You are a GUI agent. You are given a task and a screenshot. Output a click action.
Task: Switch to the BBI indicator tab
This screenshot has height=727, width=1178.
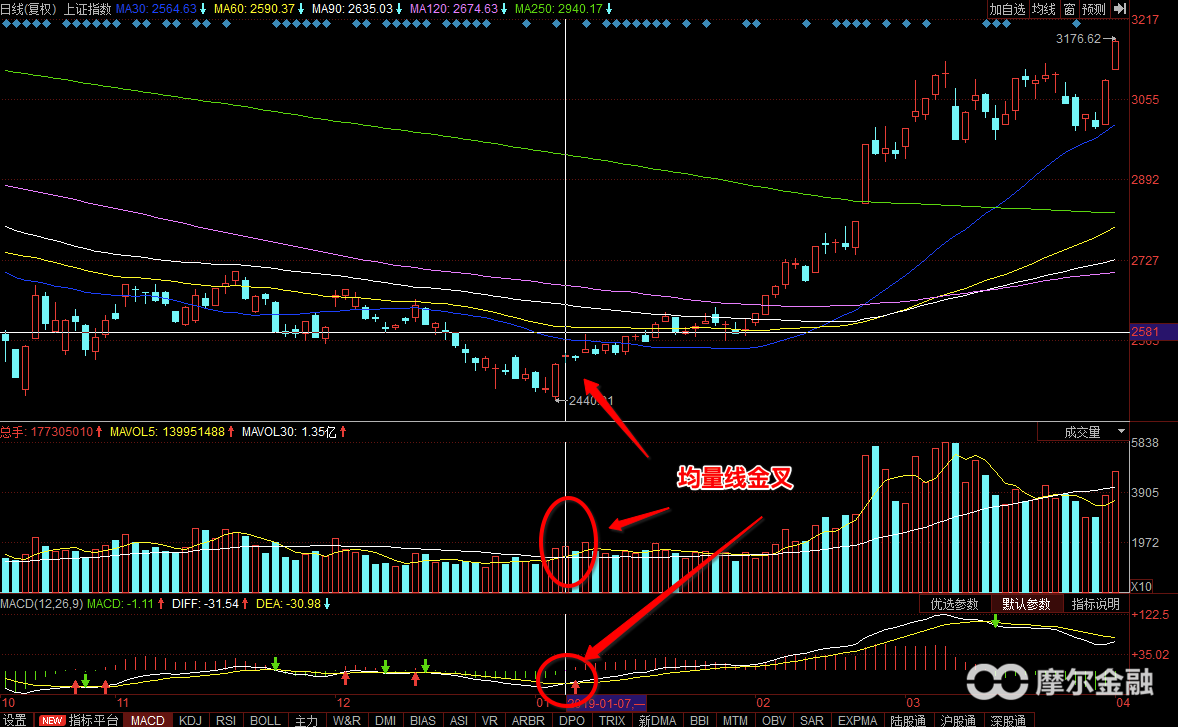[699, 720]
